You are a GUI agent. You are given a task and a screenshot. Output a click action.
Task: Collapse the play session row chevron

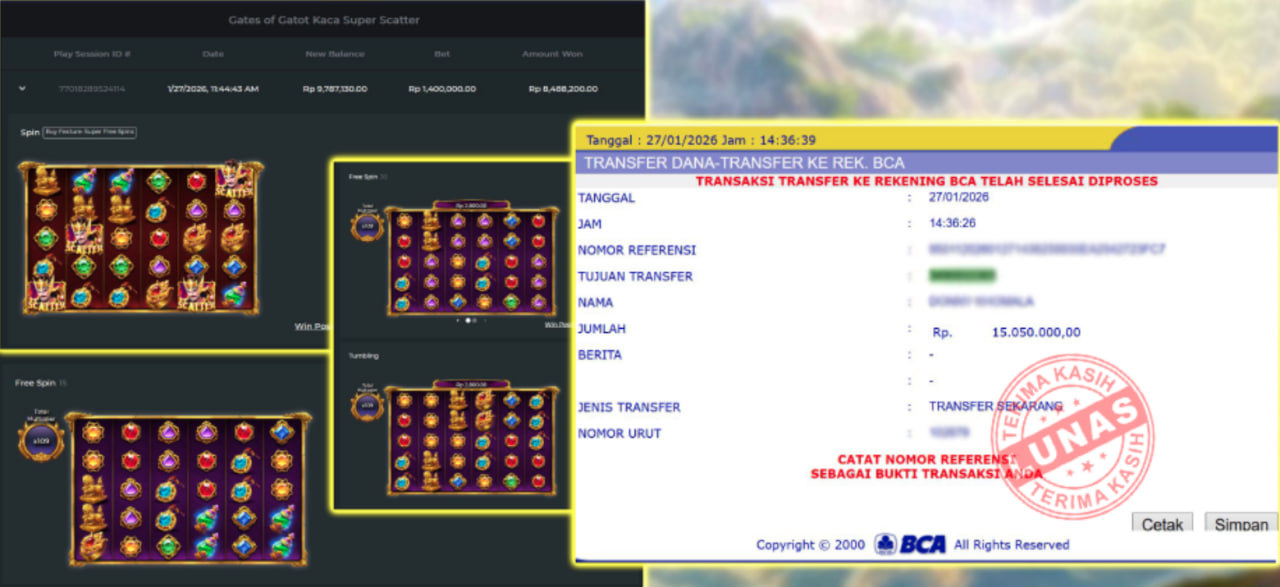(x=22, y=88)
